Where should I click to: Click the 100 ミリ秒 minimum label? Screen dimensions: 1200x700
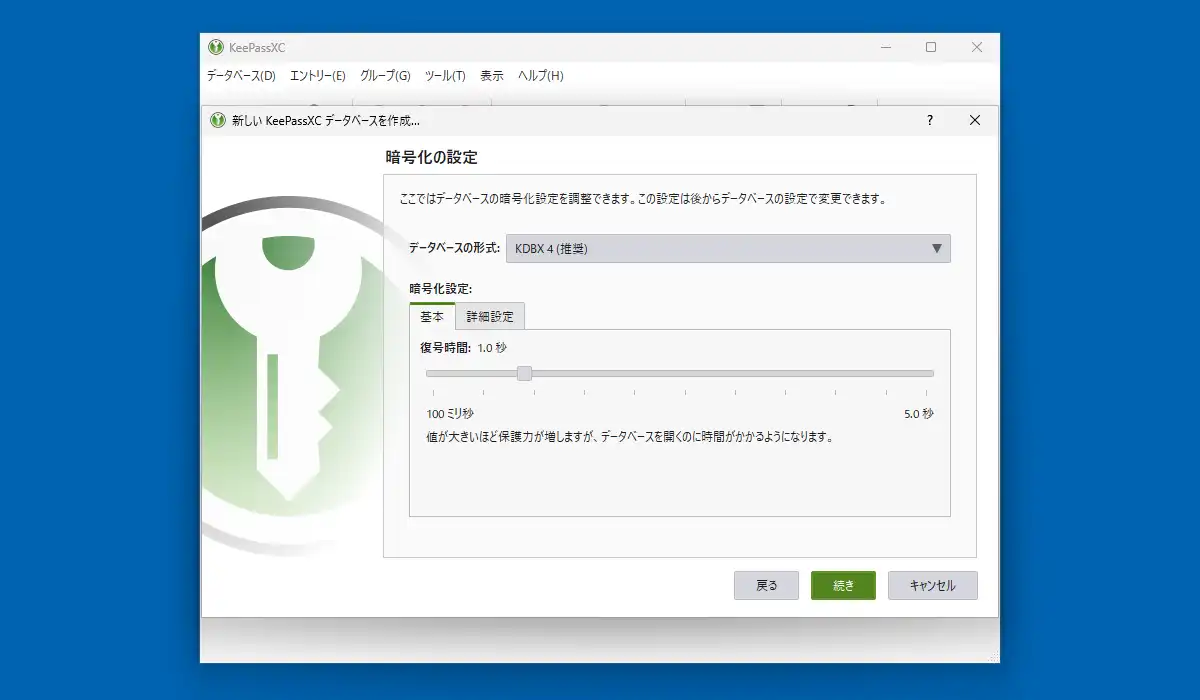pyautogui.click(x=450, y=414)
